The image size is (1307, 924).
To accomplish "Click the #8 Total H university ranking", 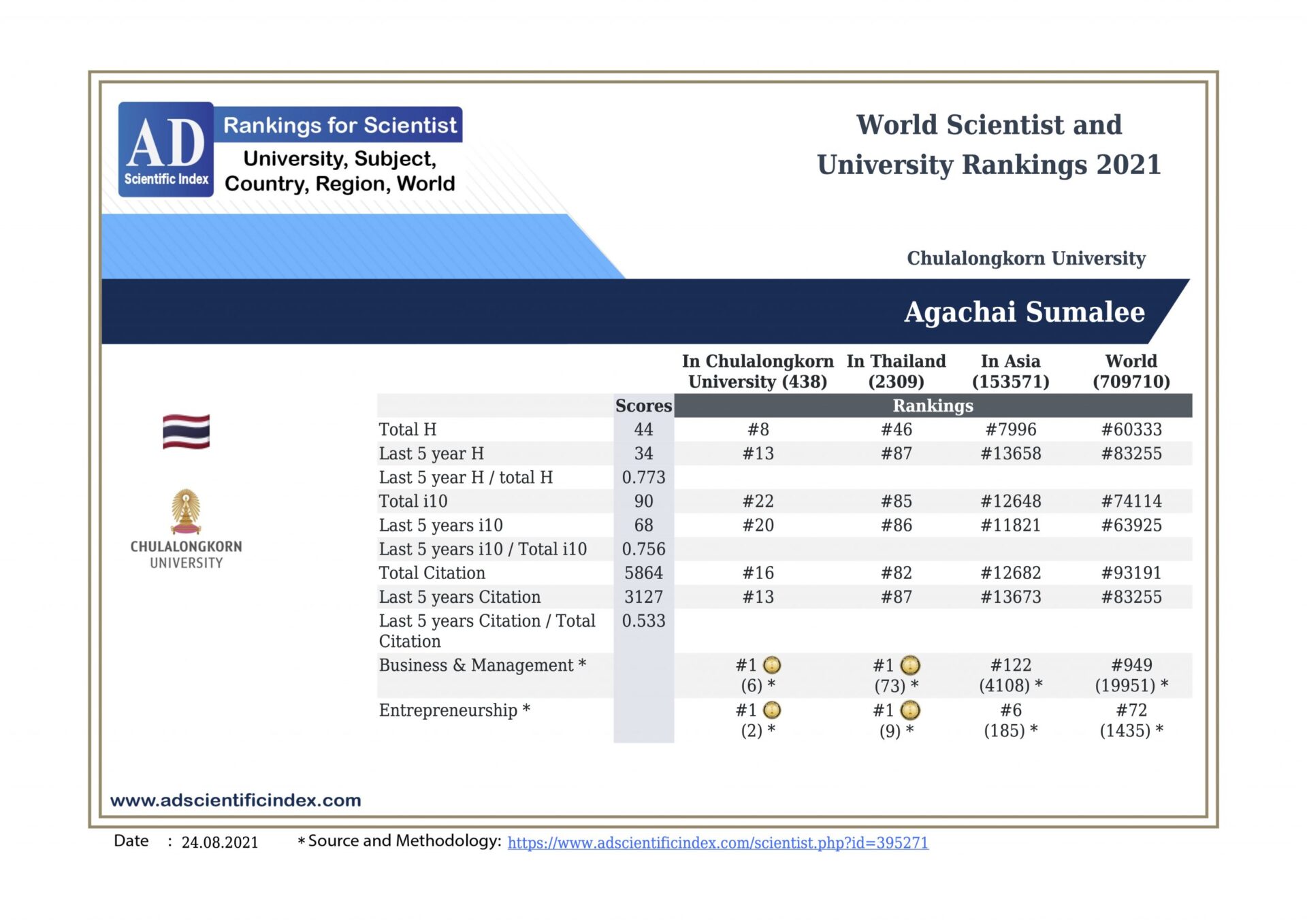I will (758, 429).
